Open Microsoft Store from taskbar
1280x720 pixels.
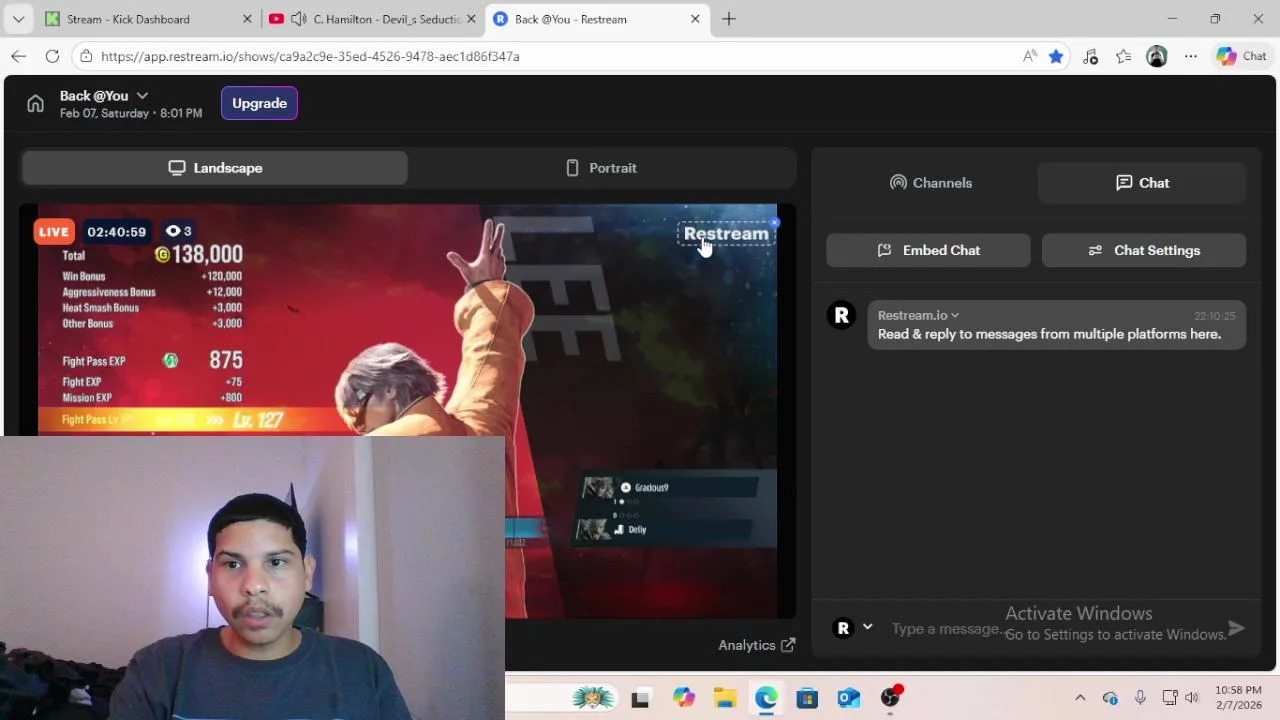point(807,698)
